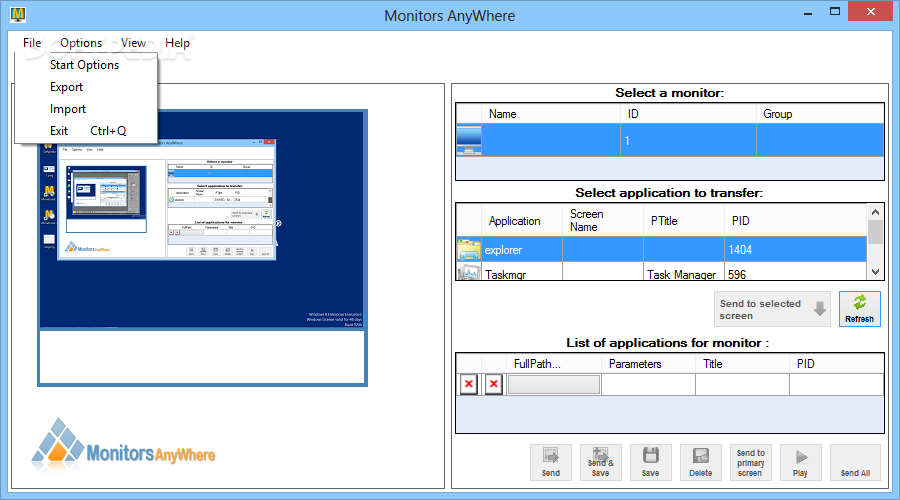Click the FullPath input field
Image resolution: width=900 pixels, height=500 pixels.
click(554, 384)
